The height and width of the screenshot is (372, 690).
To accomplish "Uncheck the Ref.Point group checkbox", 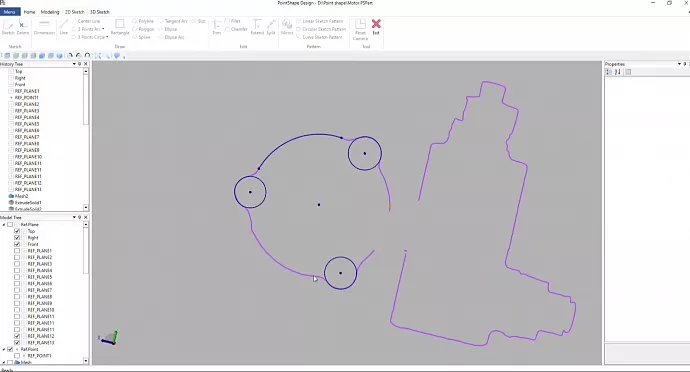I will pos(10,349).
